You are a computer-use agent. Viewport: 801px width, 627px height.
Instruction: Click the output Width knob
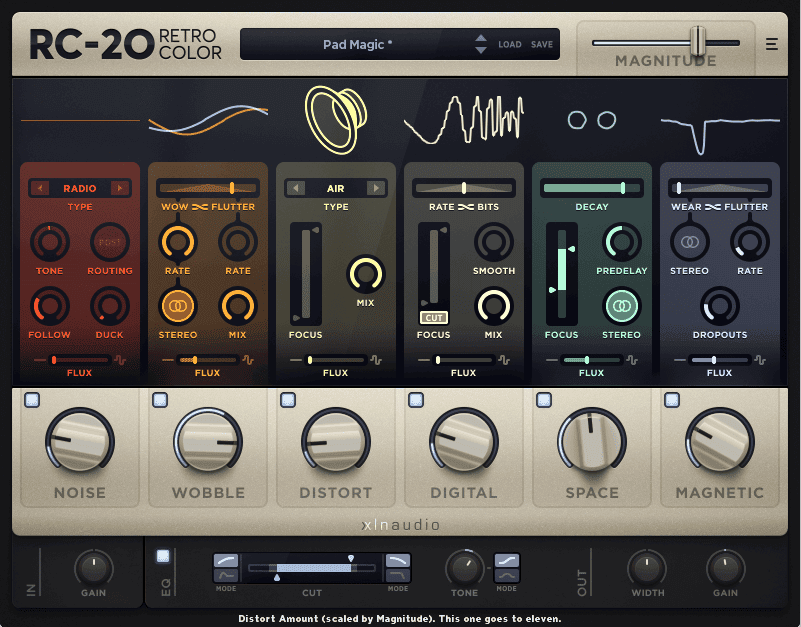point(647,567)
